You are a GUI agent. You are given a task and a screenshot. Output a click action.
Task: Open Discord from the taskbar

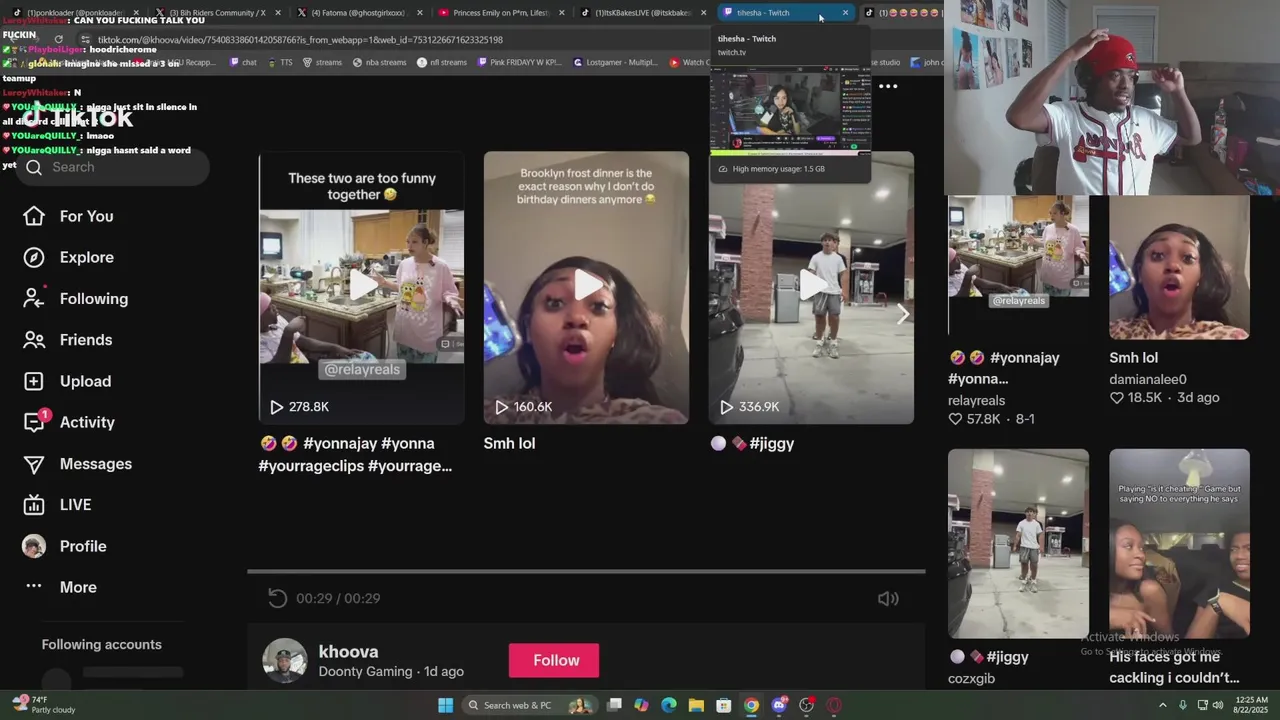coord(779,705)
